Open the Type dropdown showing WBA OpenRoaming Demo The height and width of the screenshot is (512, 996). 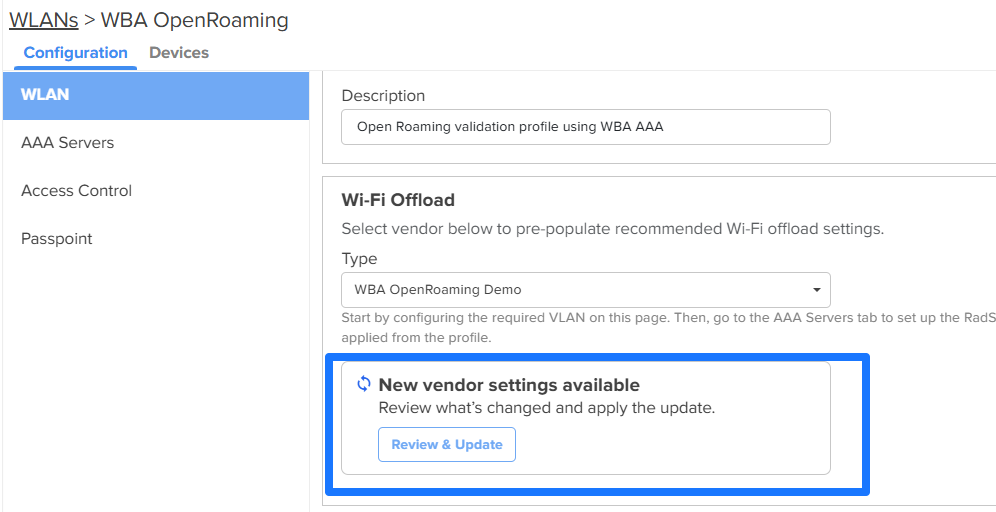point(585,290)
